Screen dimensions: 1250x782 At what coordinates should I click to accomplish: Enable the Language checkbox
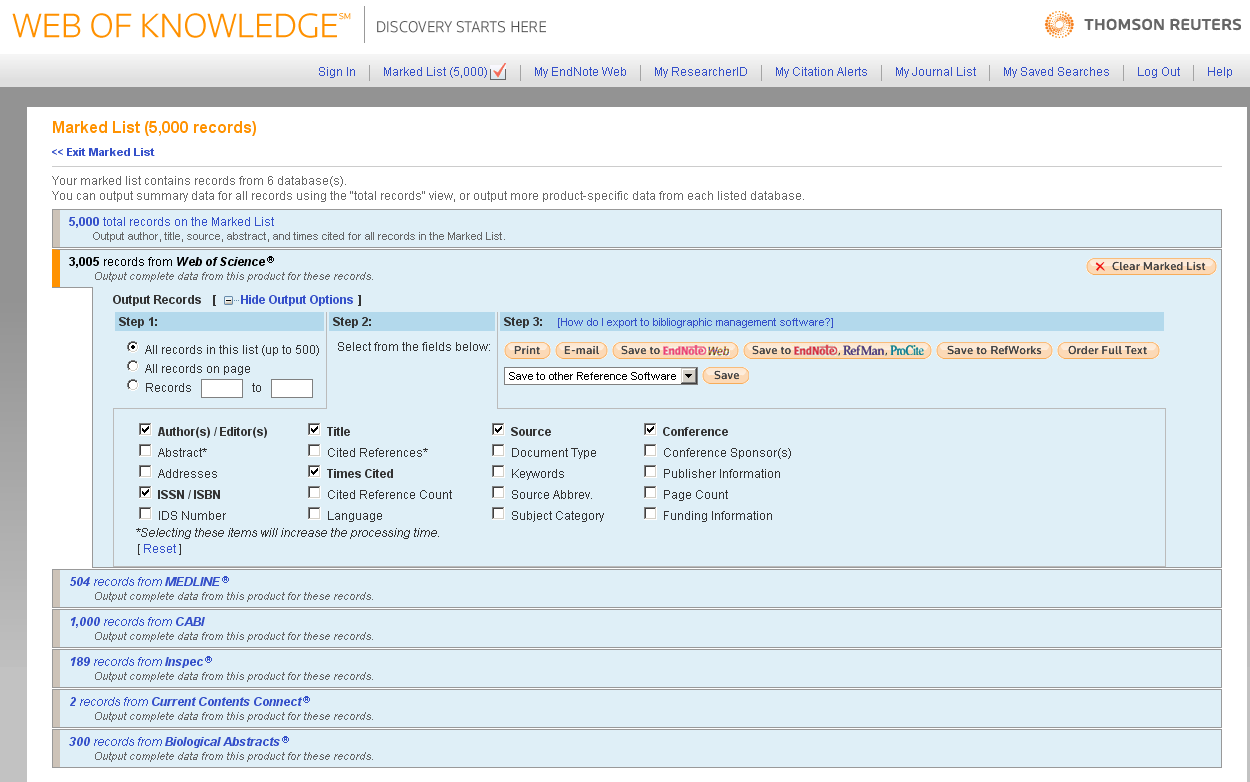click(x=314, y=513)
